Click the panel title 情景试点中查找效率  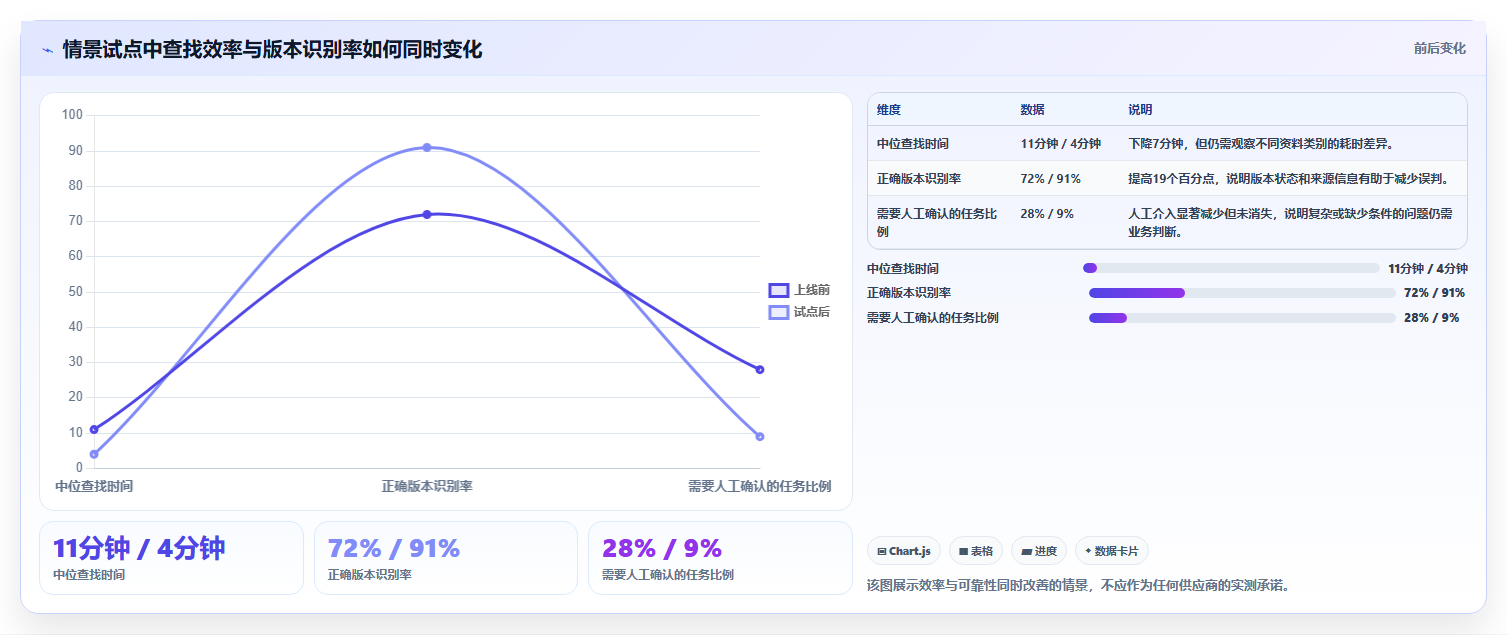point(272,49)
